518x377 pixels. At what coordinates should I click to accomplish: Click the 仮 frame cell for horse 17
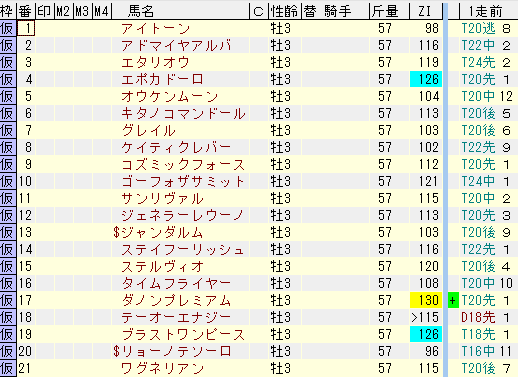8,301
